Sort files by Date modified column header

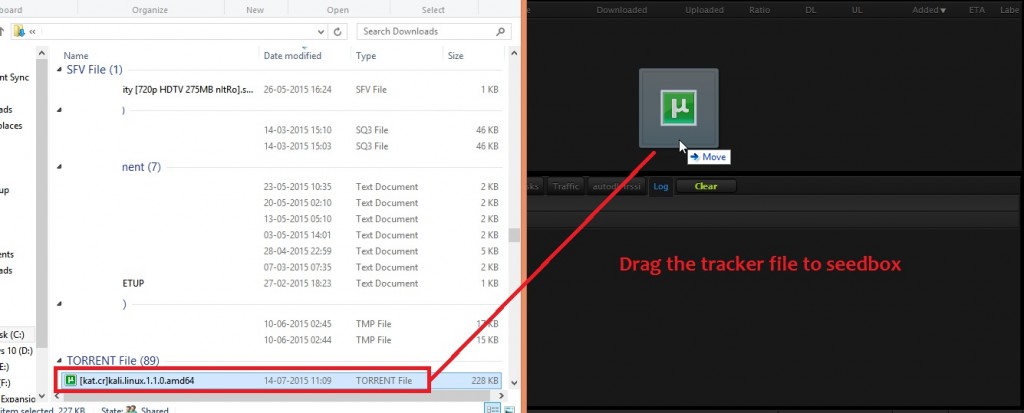pos(293,56)
